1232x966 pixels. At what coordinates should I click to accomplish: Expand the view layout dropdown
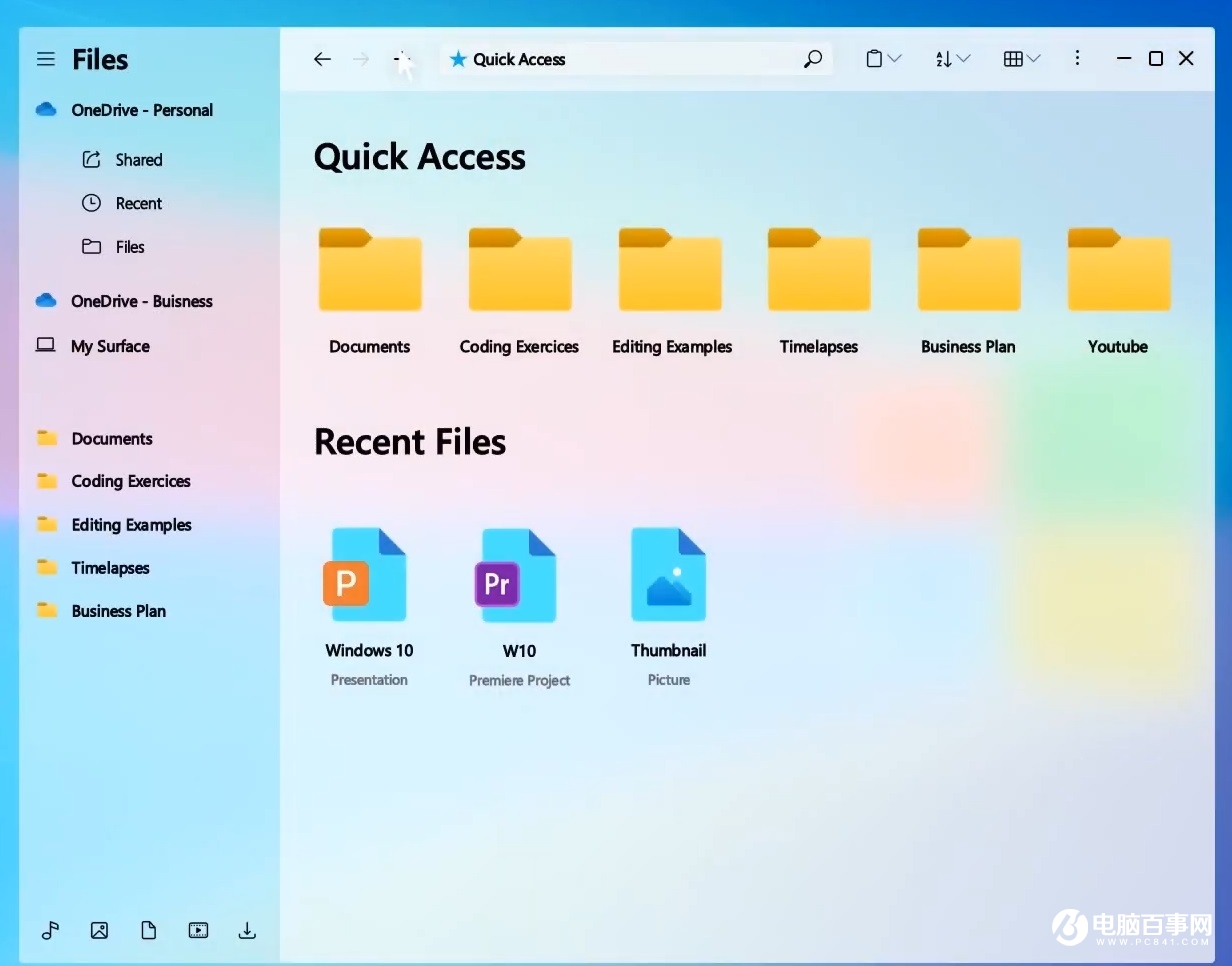point(1021,59)
